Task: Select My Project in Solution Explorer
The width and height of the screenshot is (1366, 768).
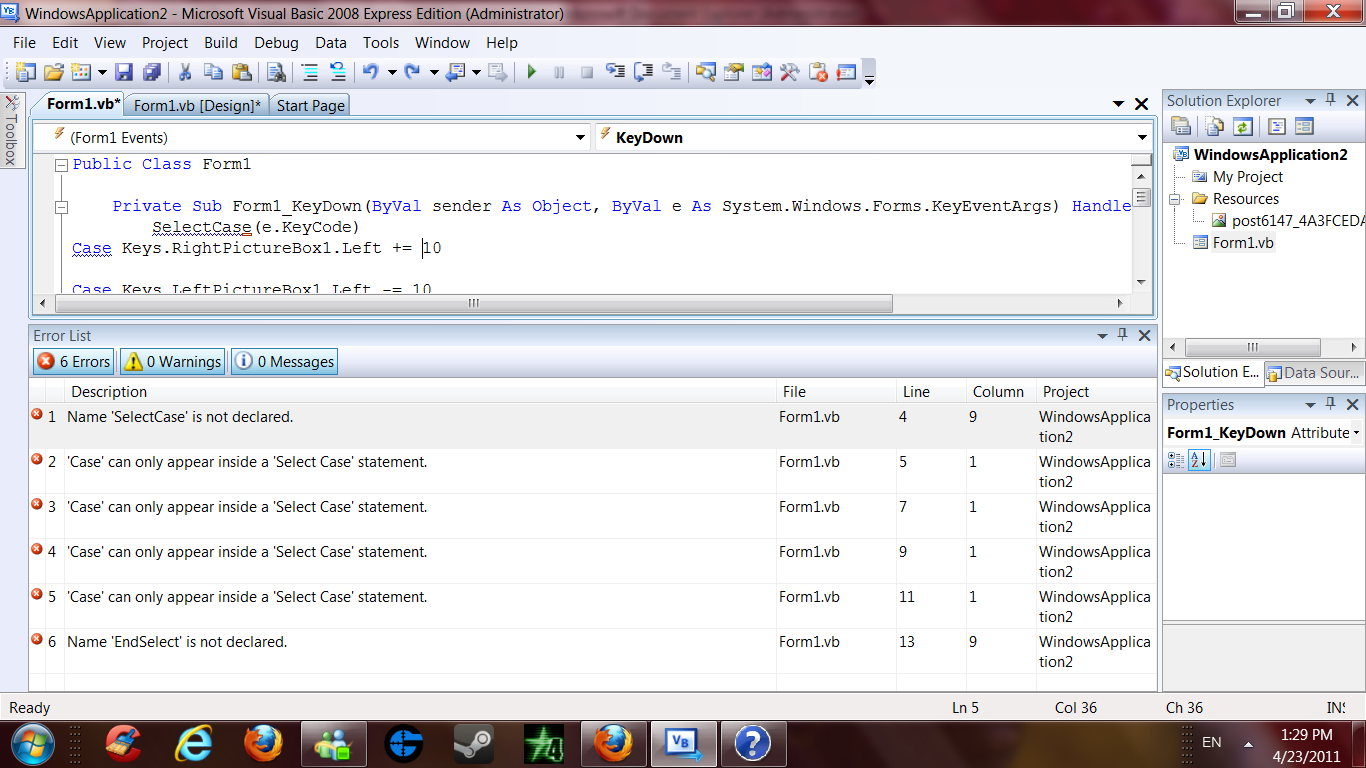Action: coord(1248,176)
